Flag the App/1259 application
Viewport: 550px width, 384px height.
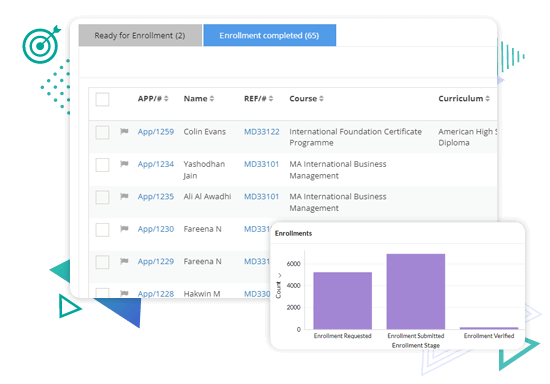[x=124, y=131]
